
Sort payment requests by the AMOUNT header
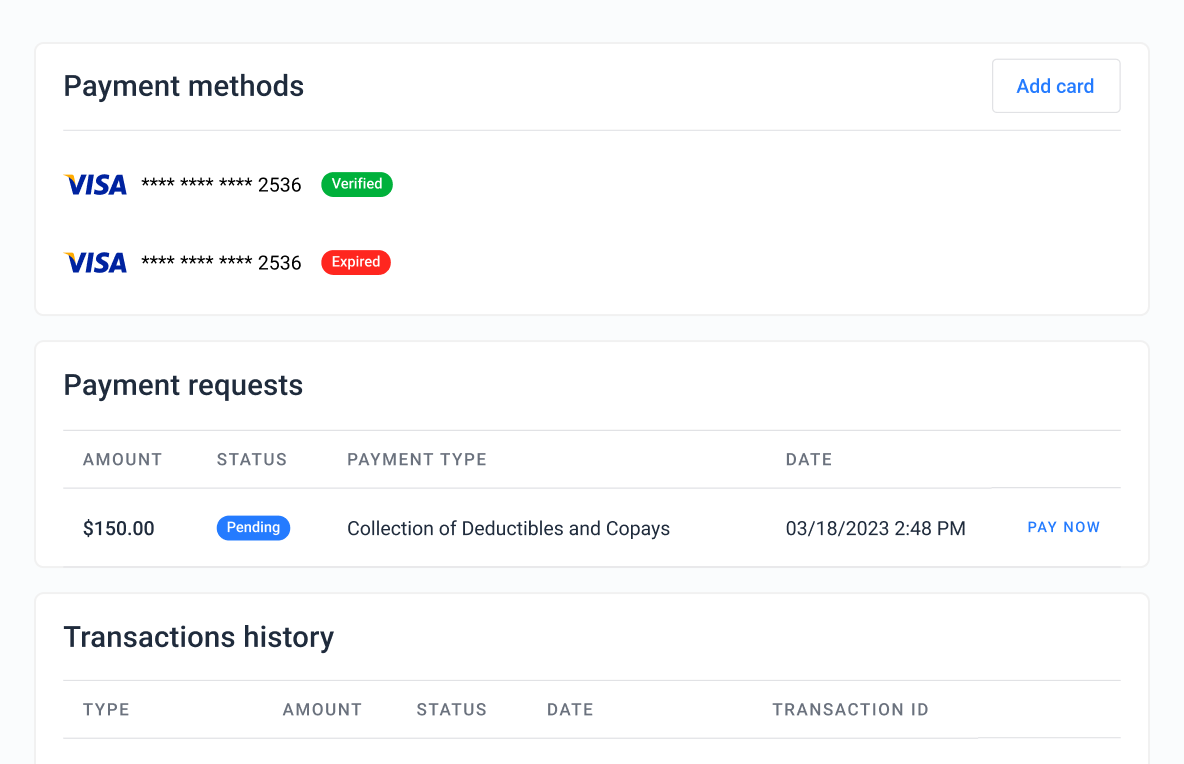pos(122,460)
